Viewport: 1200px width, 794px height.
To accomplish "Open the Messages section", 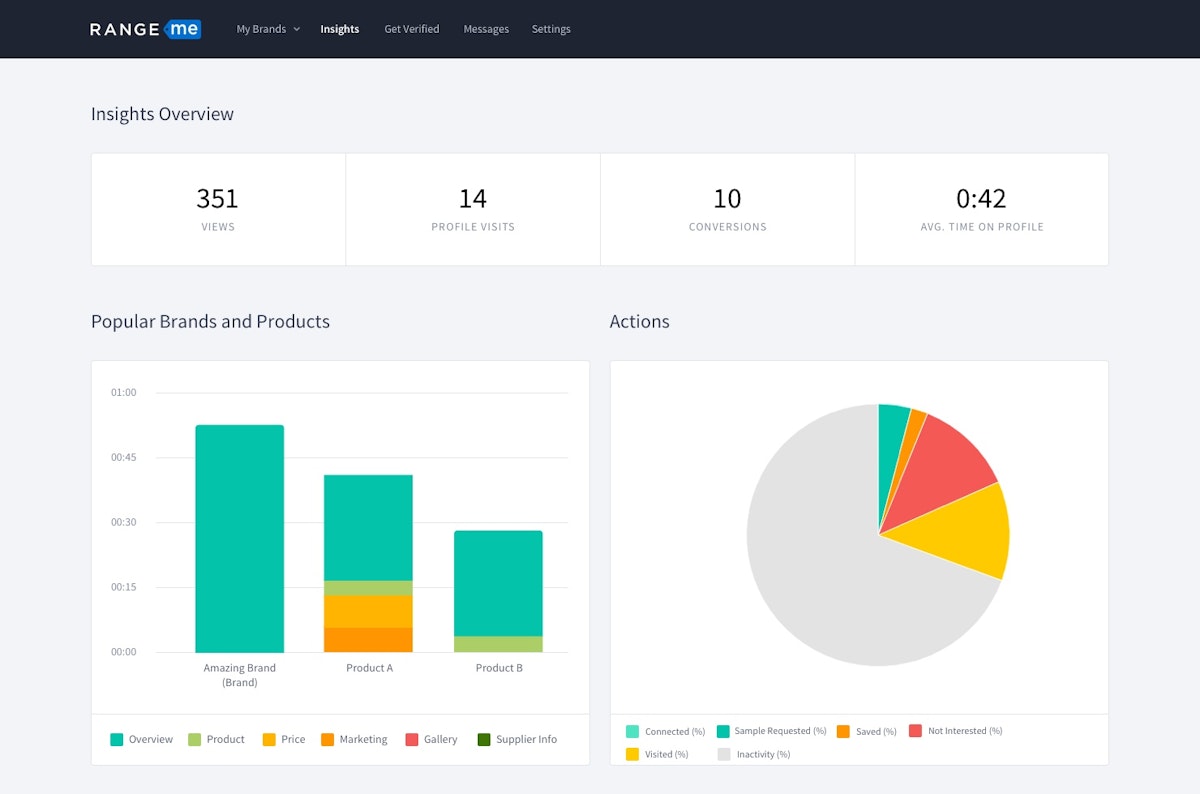I will pyautogui.click(x=486, y=29).
